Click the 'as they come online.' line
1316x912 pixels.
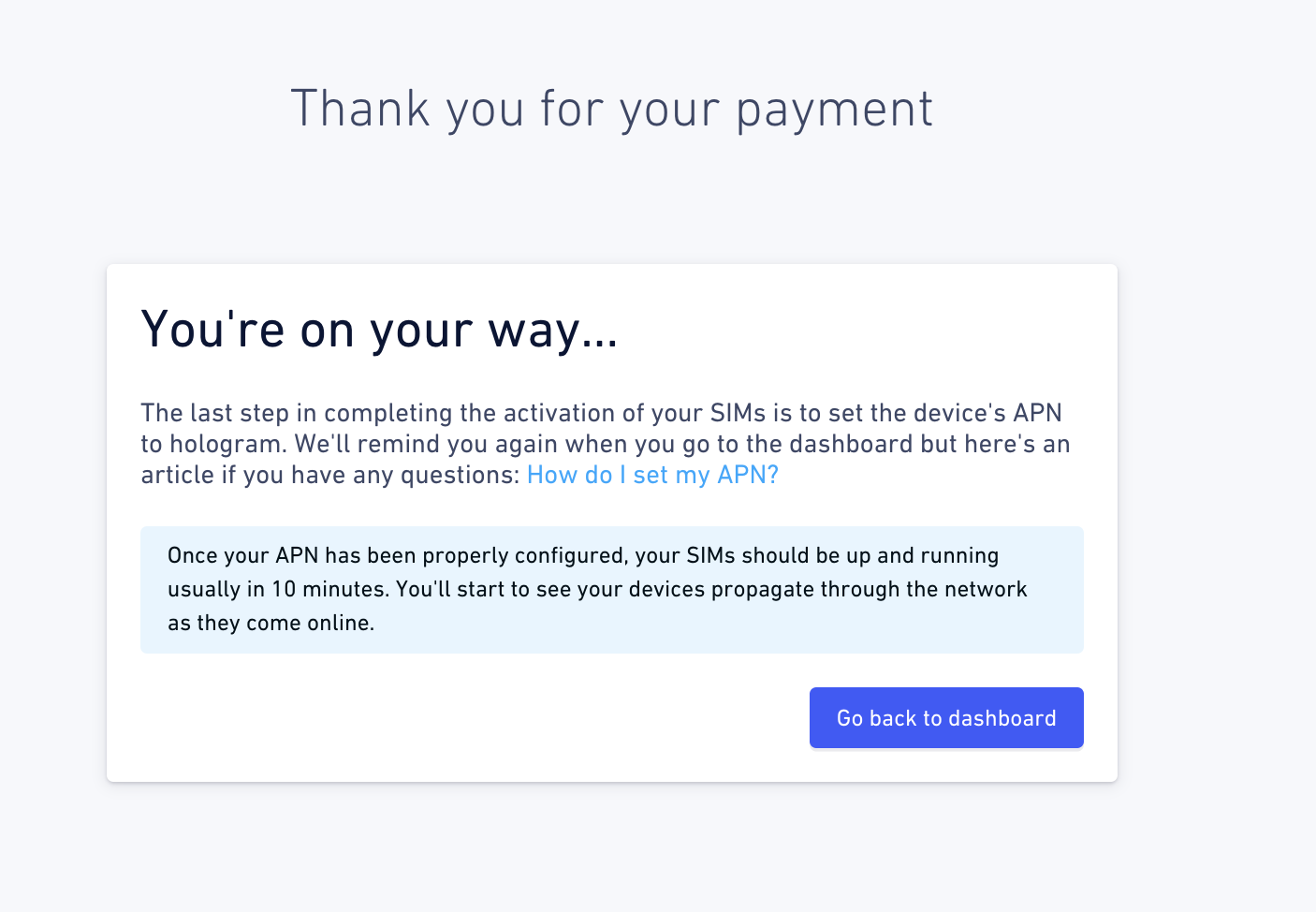pos(271,623)
